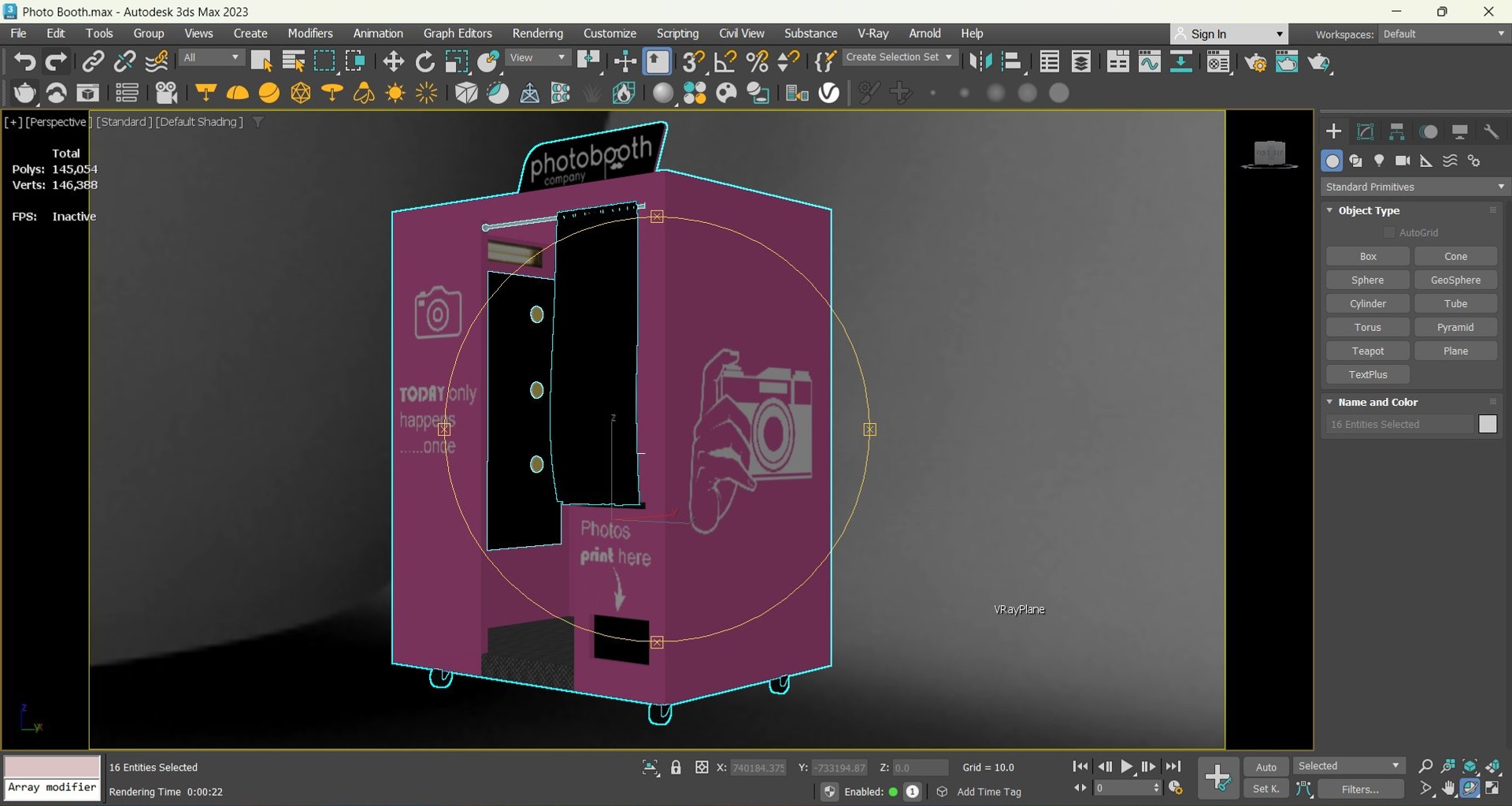
Task: Click the Set Key mode button
Action: [1266, 789]
